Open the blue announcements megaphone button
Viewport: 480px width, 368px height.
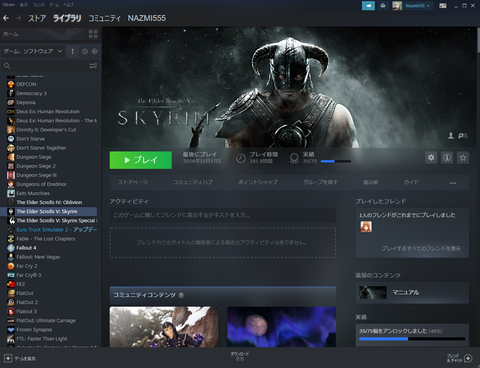pos(368,6)
